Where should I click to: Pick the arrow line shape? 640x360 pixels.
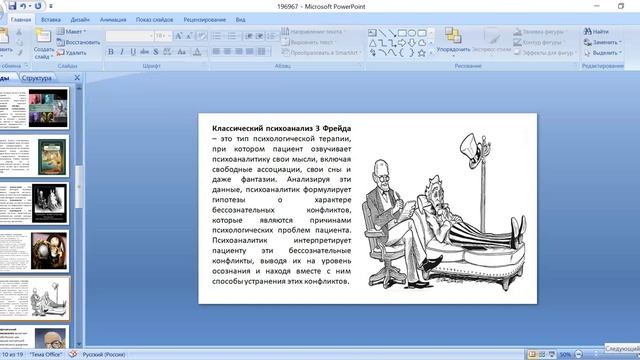[x=392, y=33]
